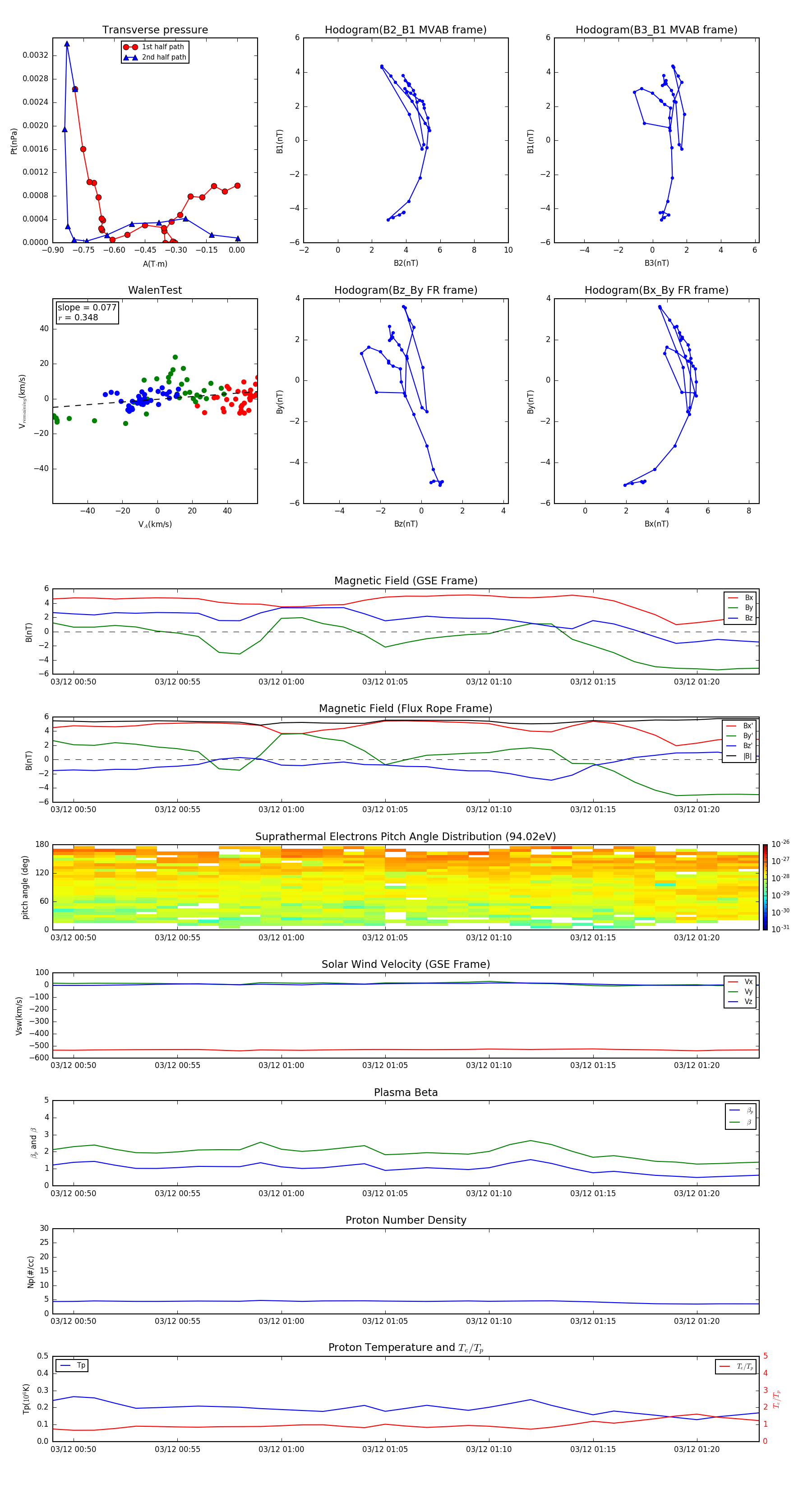Click the "B3(nT)" x-axis label
The height and width of the screenshot is (1489, 812).
tap(656, 263)
